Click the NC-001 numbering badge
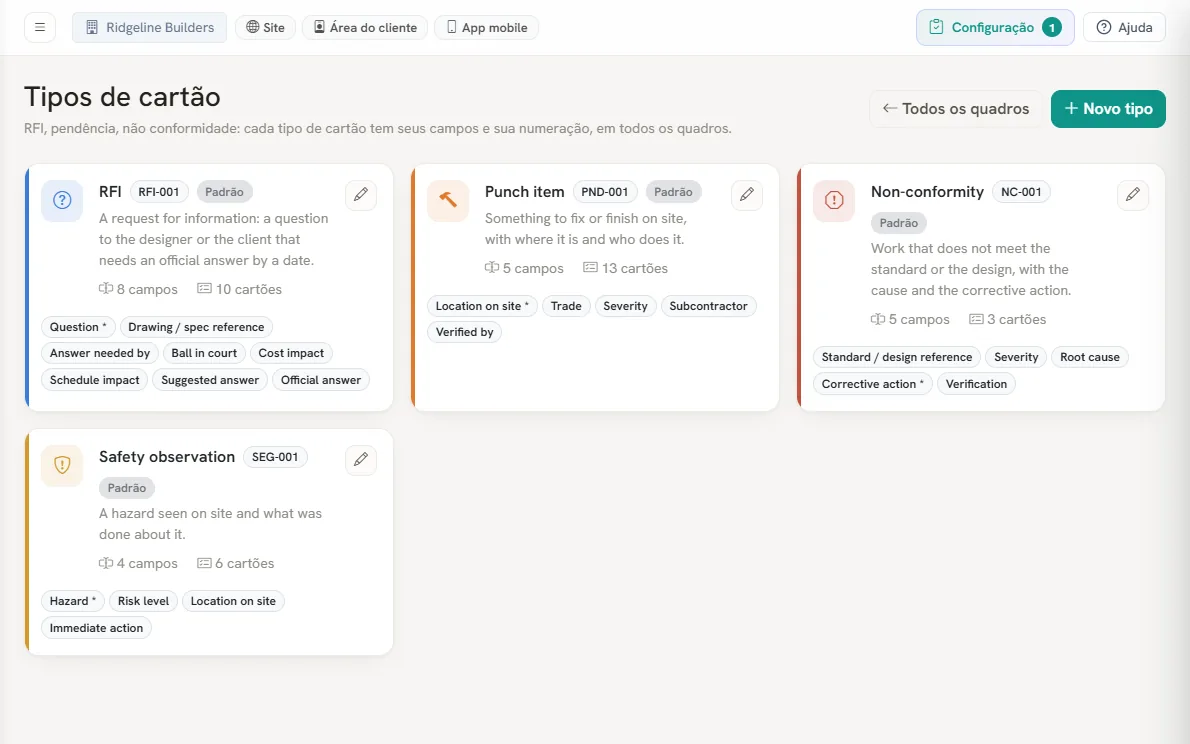The height and width of the screenshot is (744, 1190). coord(1022,191)
